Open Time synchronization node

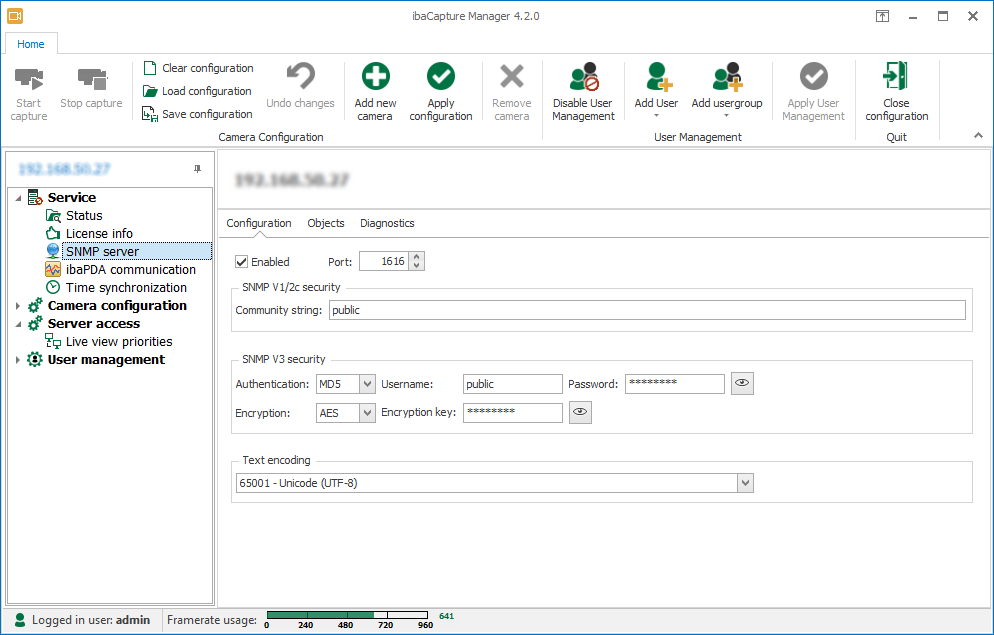[126, 288]
